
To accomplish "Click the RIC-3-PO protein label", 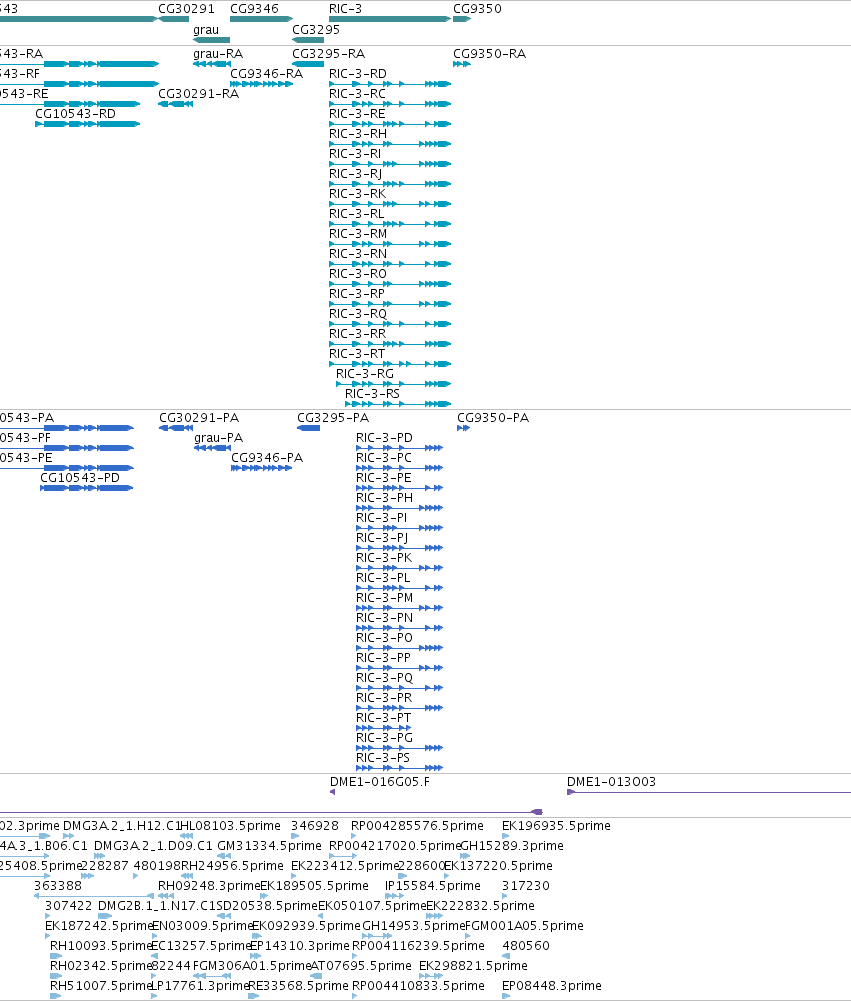I will 384,638.
